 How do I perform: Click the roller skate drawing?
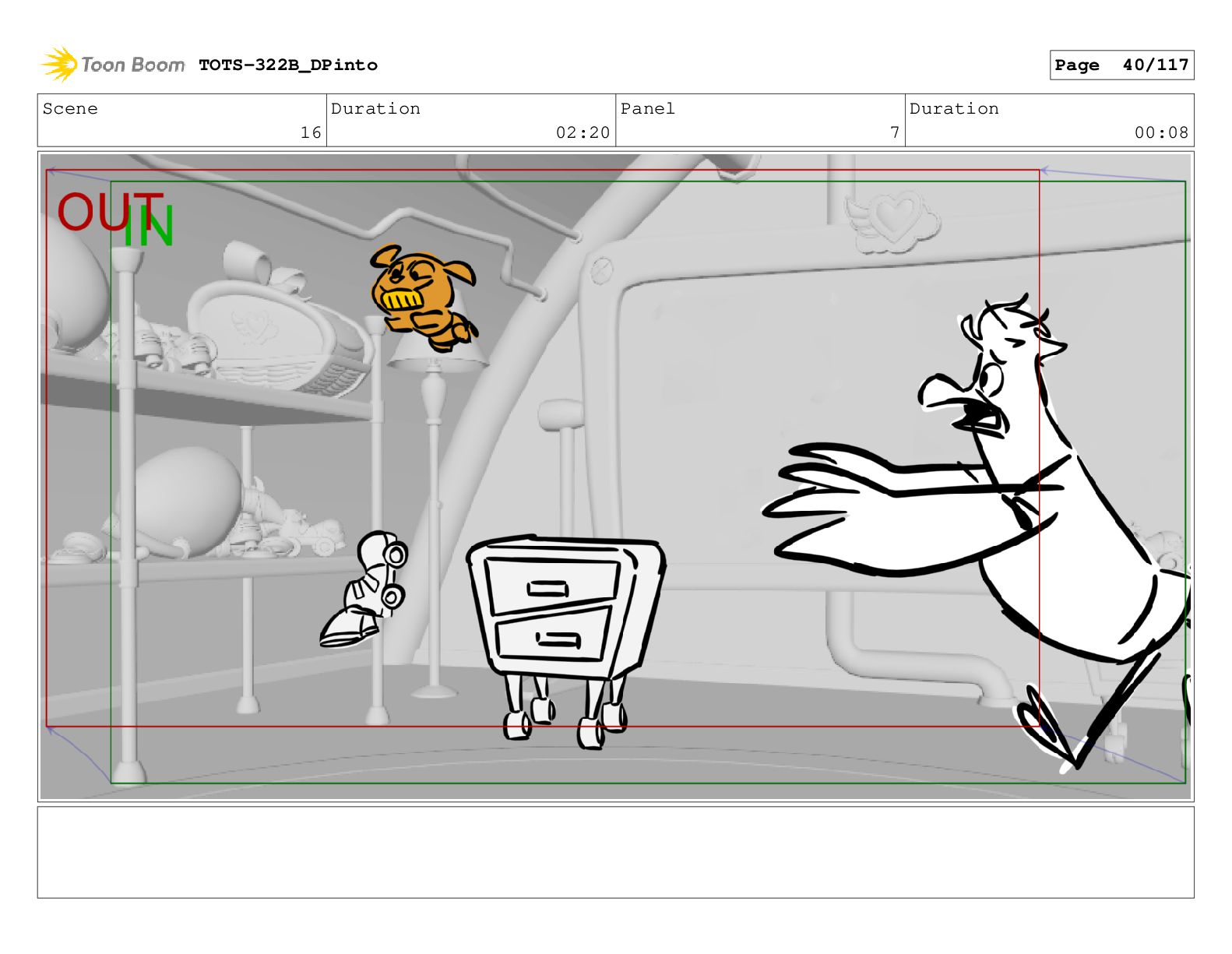364,589
